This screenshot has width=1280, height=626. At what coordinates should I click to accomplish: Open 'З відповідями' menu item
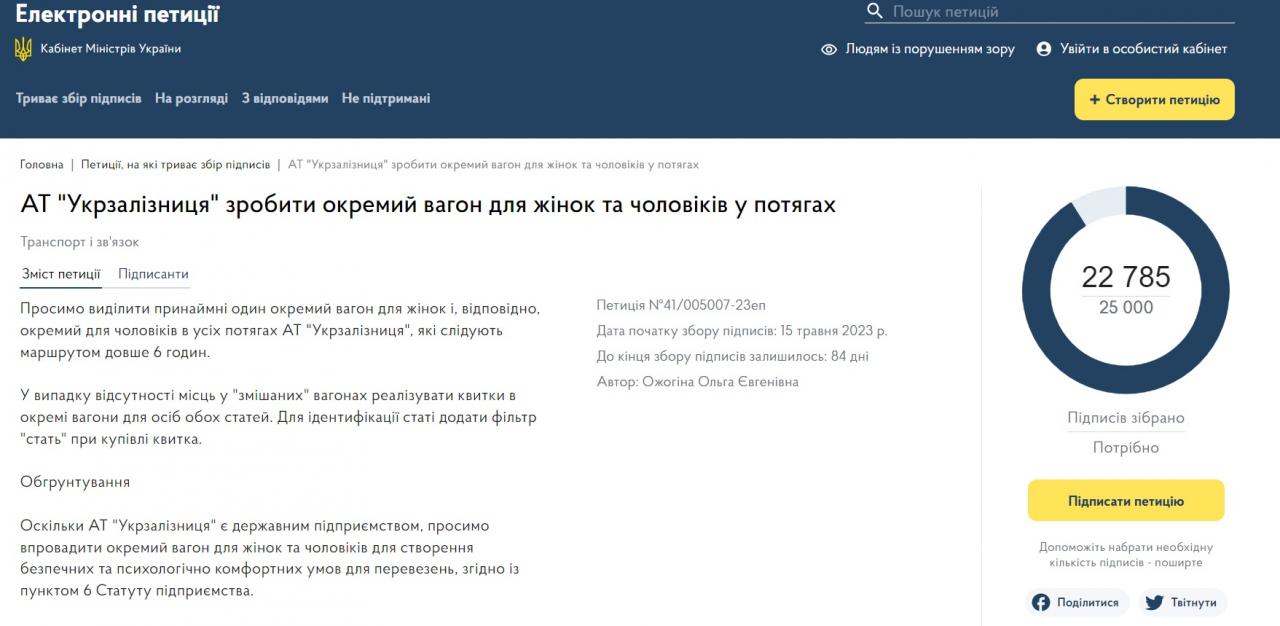(x=285, y=99)
